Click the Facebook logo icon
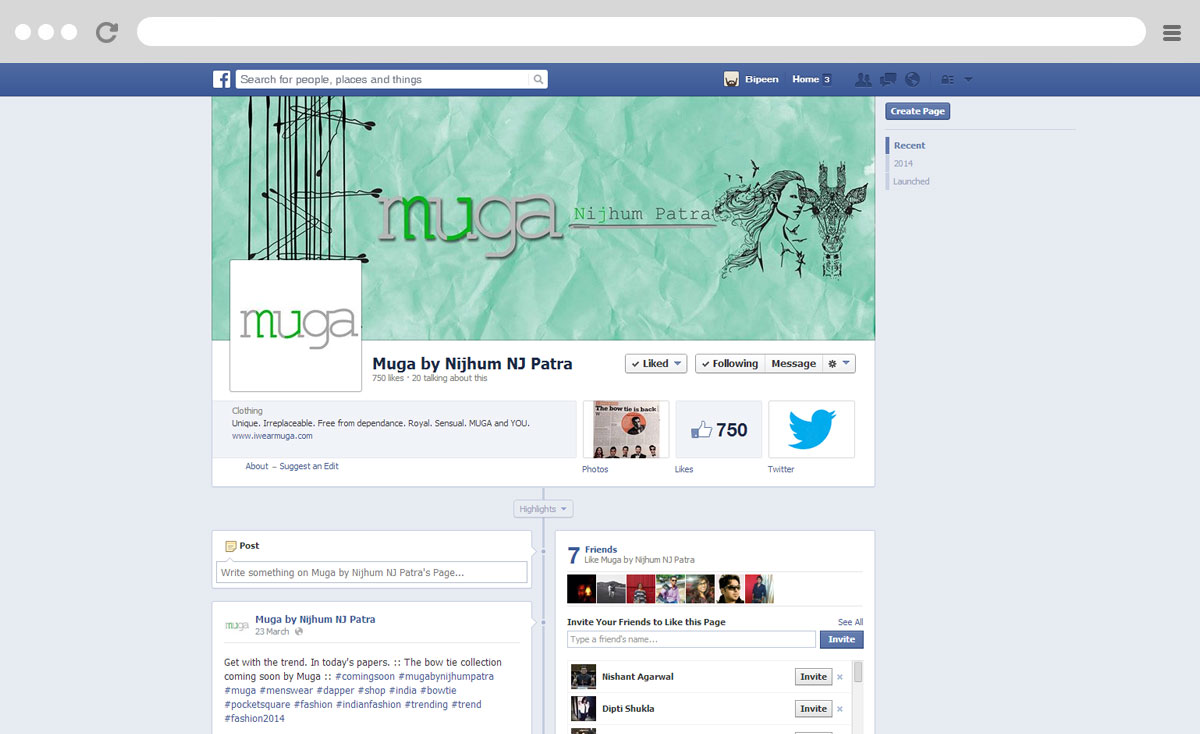The width and height of the screenshot is (1200, 734). 222,79
